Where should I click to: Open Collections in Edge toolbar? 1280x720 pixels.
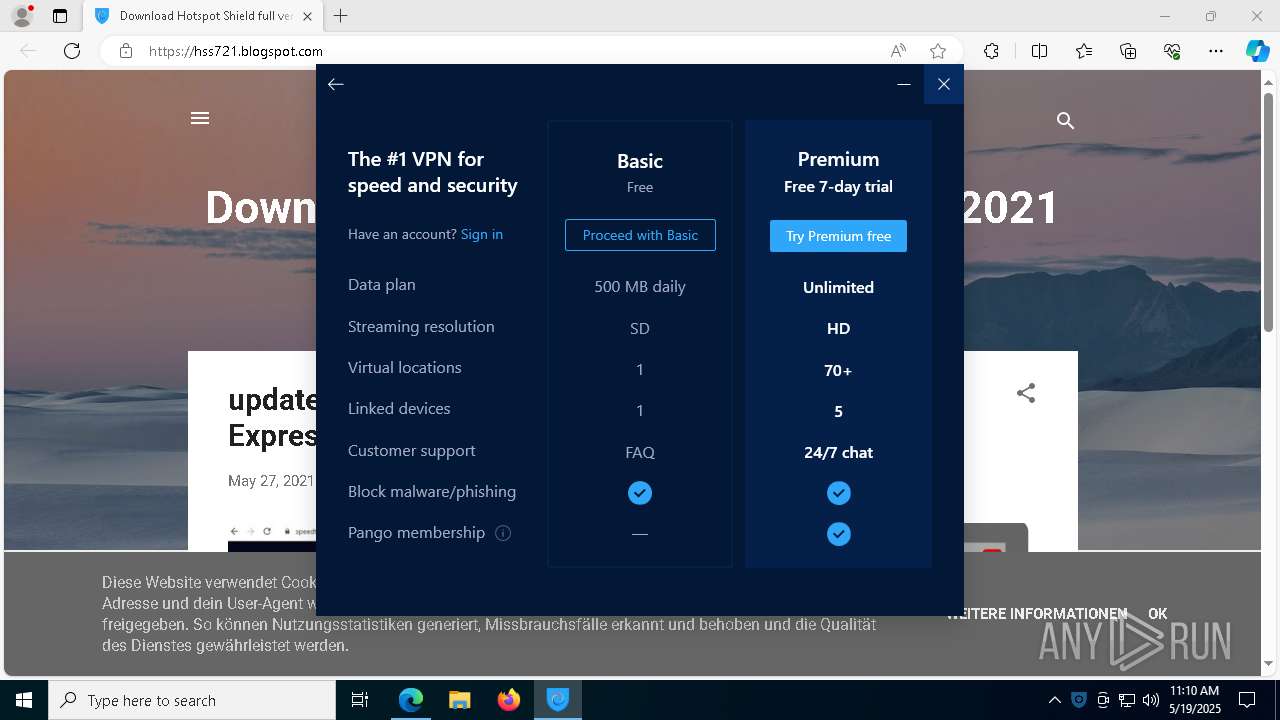[1128, 51]
